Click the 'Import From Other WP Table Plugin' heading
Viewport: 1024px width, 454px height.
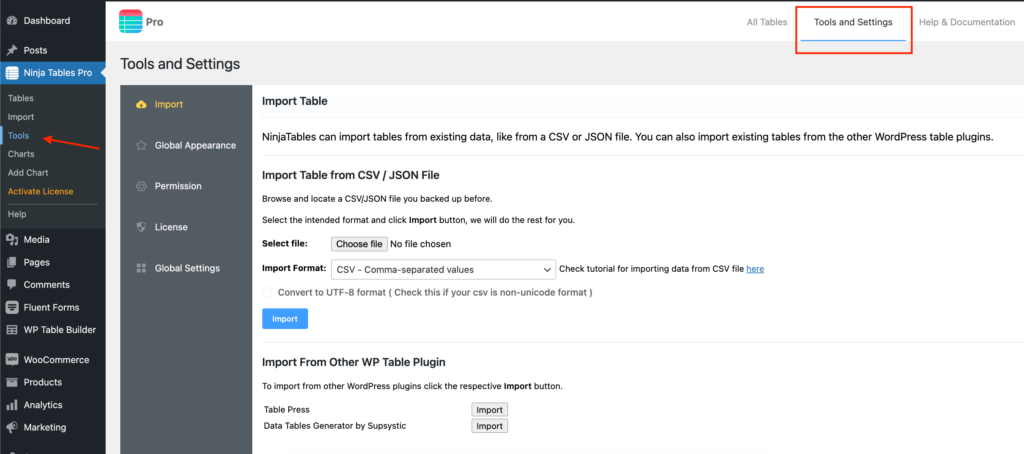point(353,362)
